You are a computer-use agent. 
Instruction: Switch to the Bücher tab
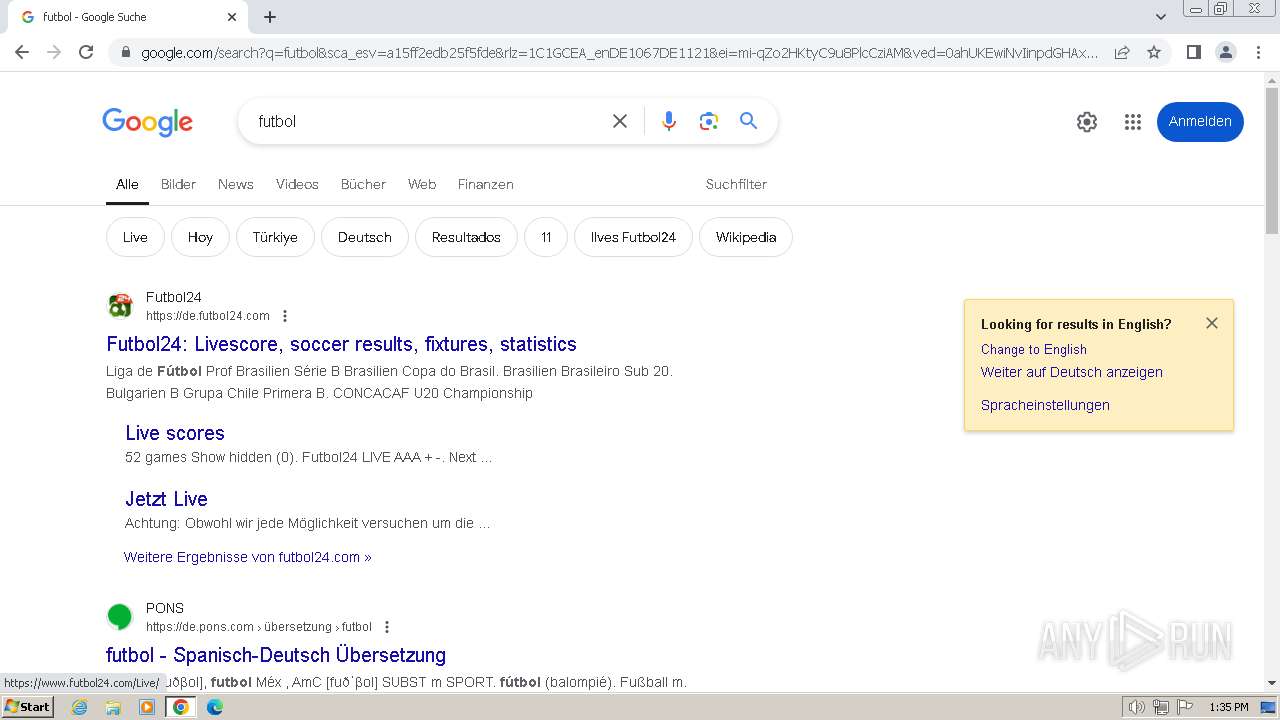pyautogui.click(x=363, y=184)
